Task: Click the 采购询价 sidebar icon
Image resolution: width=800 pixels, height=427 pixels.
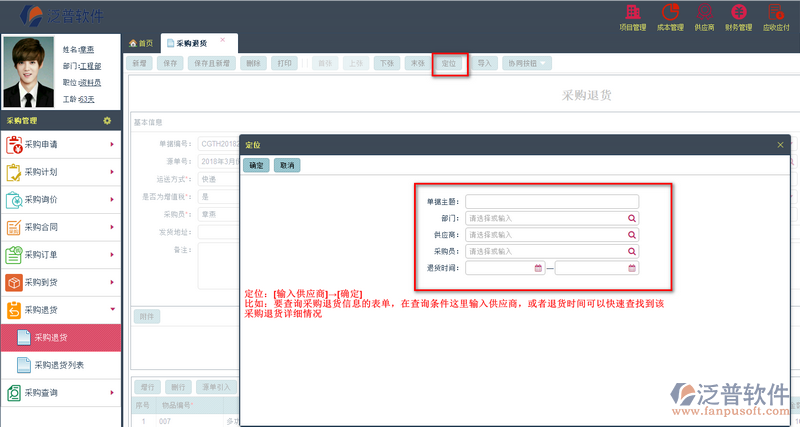Action: click(x=14, y=200)
